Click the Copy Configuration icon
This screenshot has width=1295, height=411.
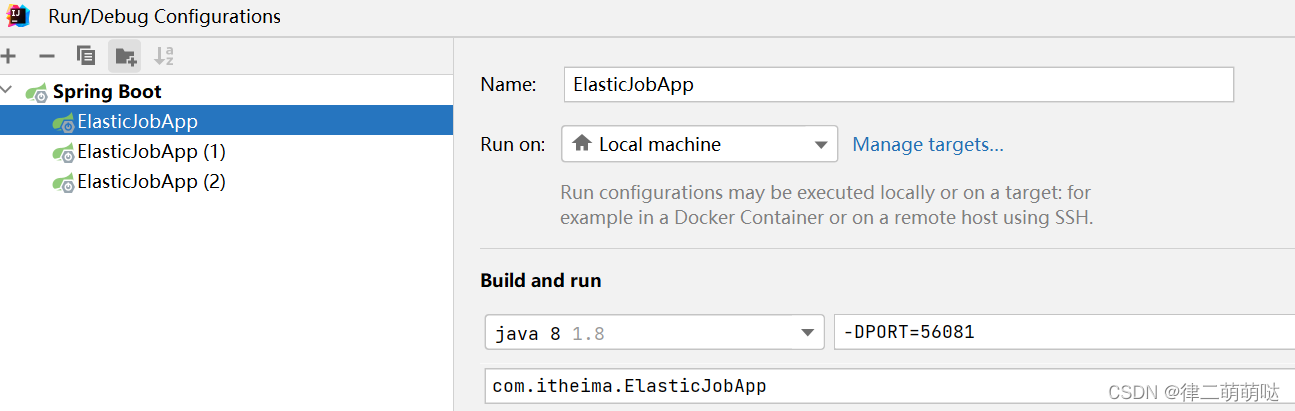(86, 56)
